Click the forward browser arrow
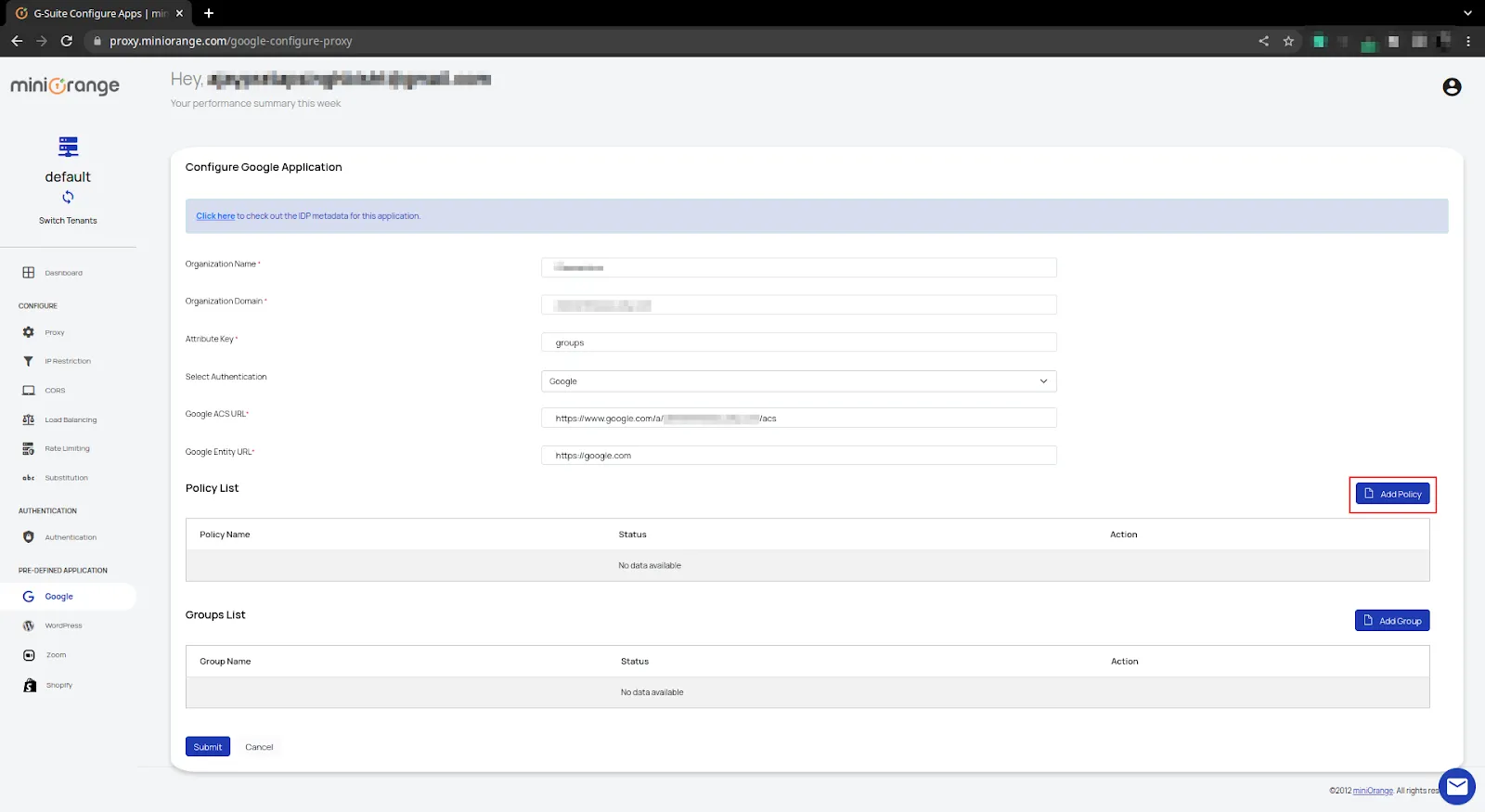Screen dimensions: 1485x812 coord(42,41)
